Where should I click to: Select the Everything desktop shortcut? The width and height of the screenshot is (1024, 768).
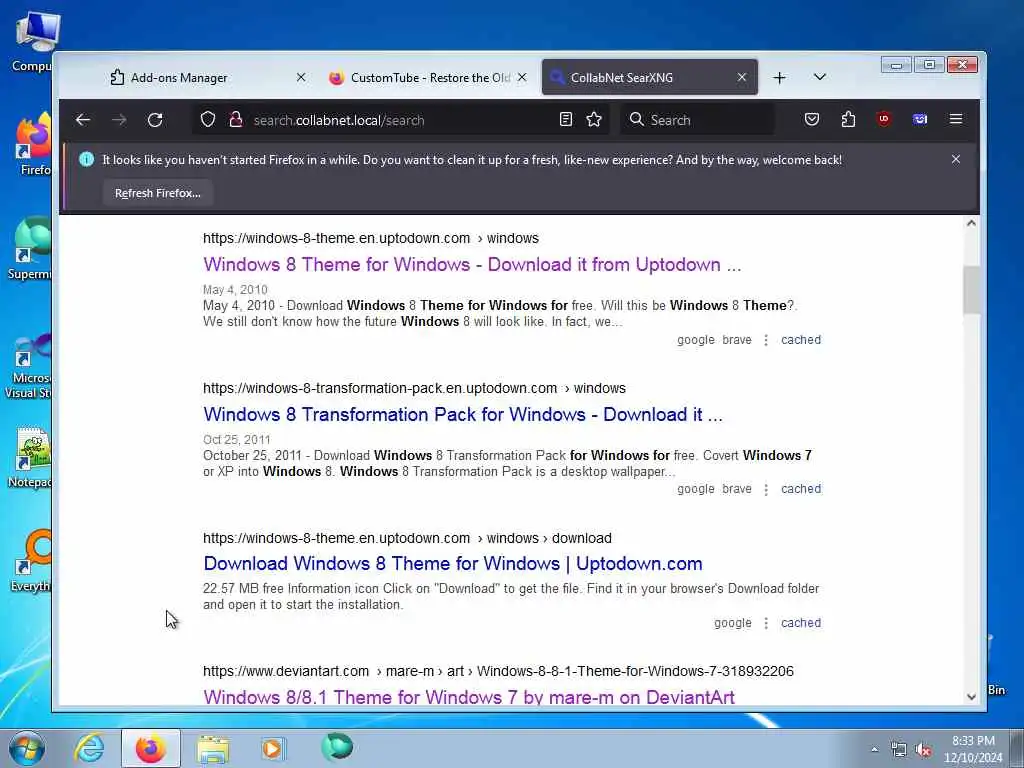coord(31,562)
